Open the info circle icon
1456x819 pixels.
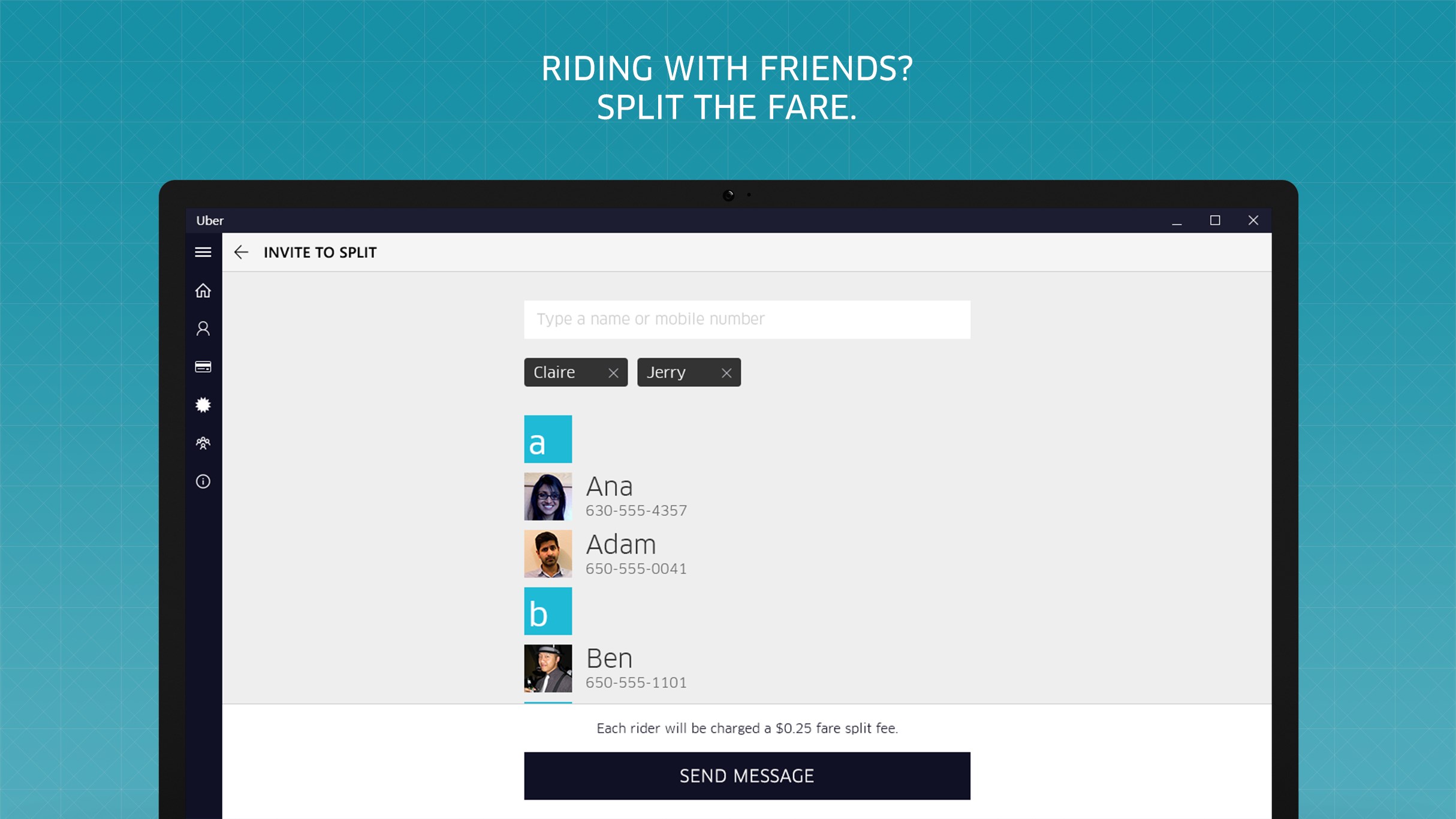click(203, 481)
